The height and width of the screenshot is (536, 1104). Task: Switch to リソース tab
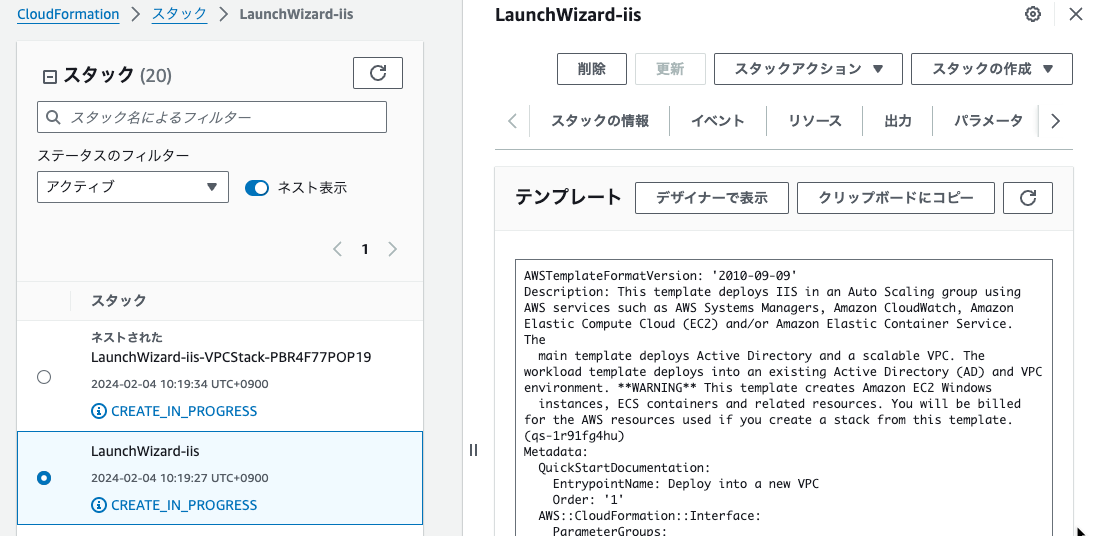pos(815,121)
